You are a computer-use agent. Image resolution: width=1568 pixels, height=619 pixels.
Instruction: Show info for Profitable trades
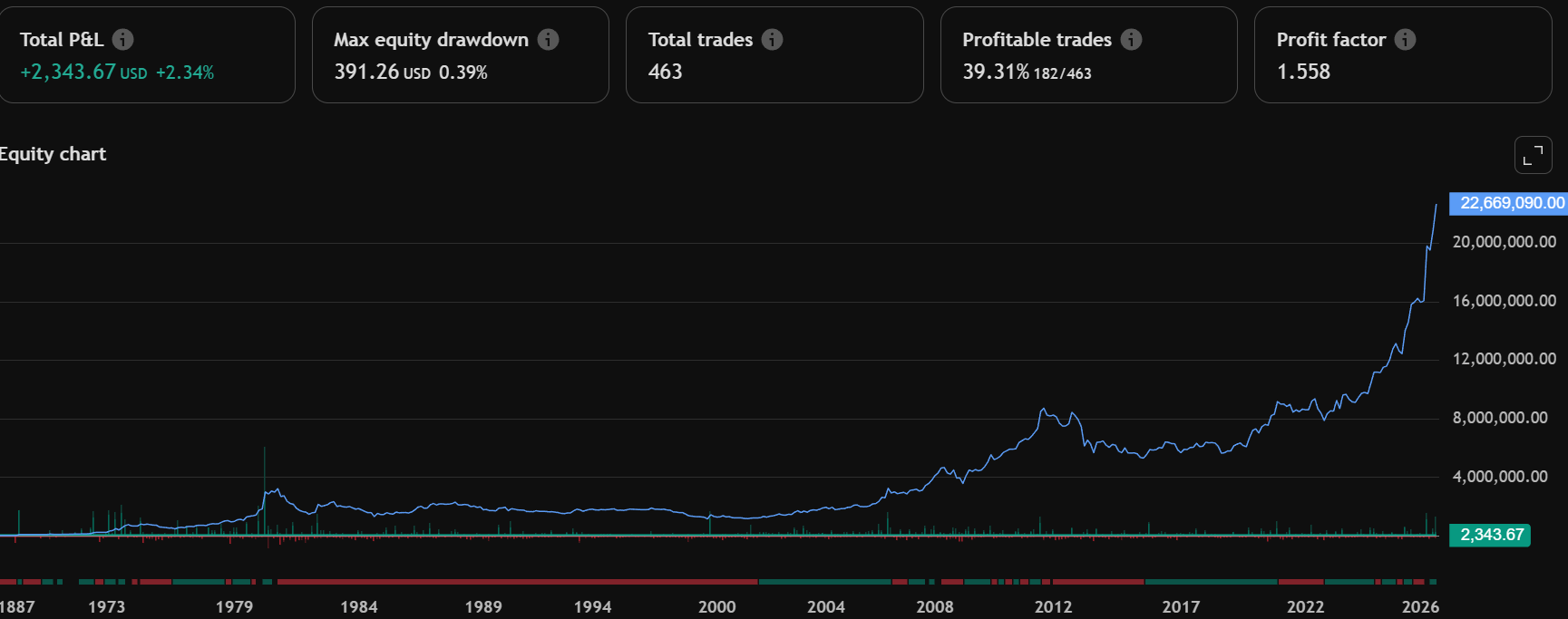coord(1131,40)
